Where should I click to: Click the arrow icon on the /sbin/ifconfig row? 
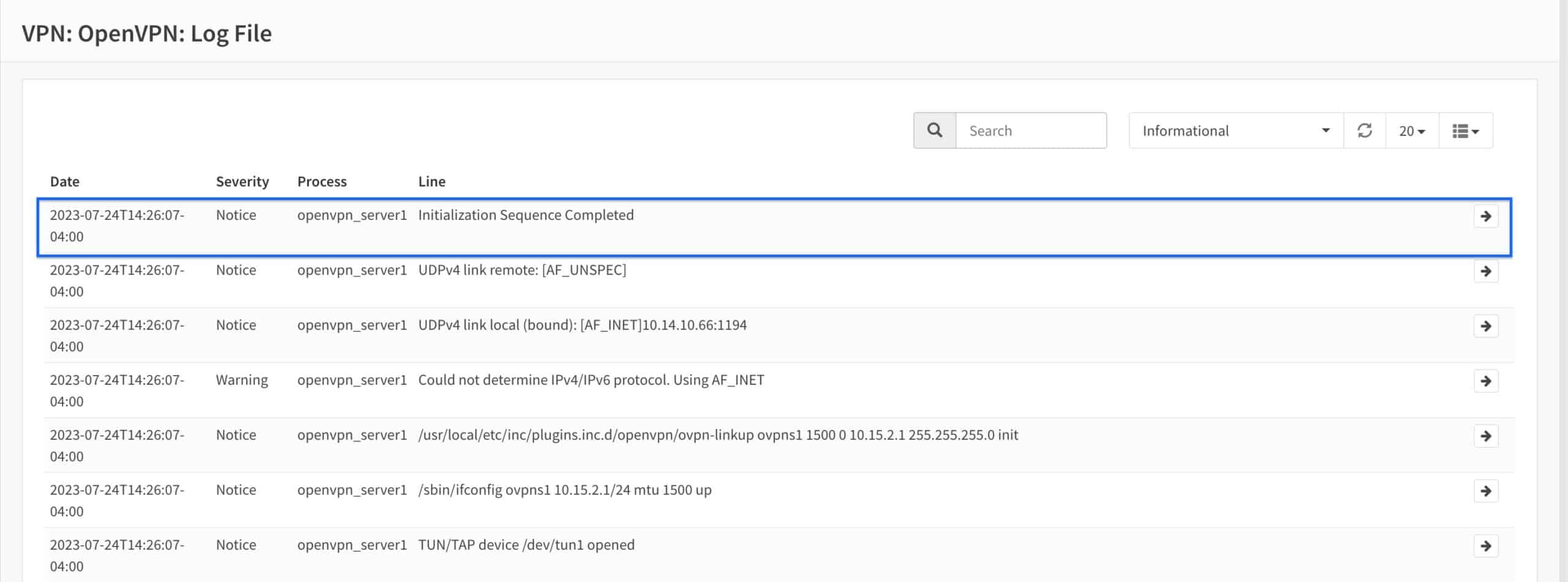pyautogui.click(x=1487, y=490)
